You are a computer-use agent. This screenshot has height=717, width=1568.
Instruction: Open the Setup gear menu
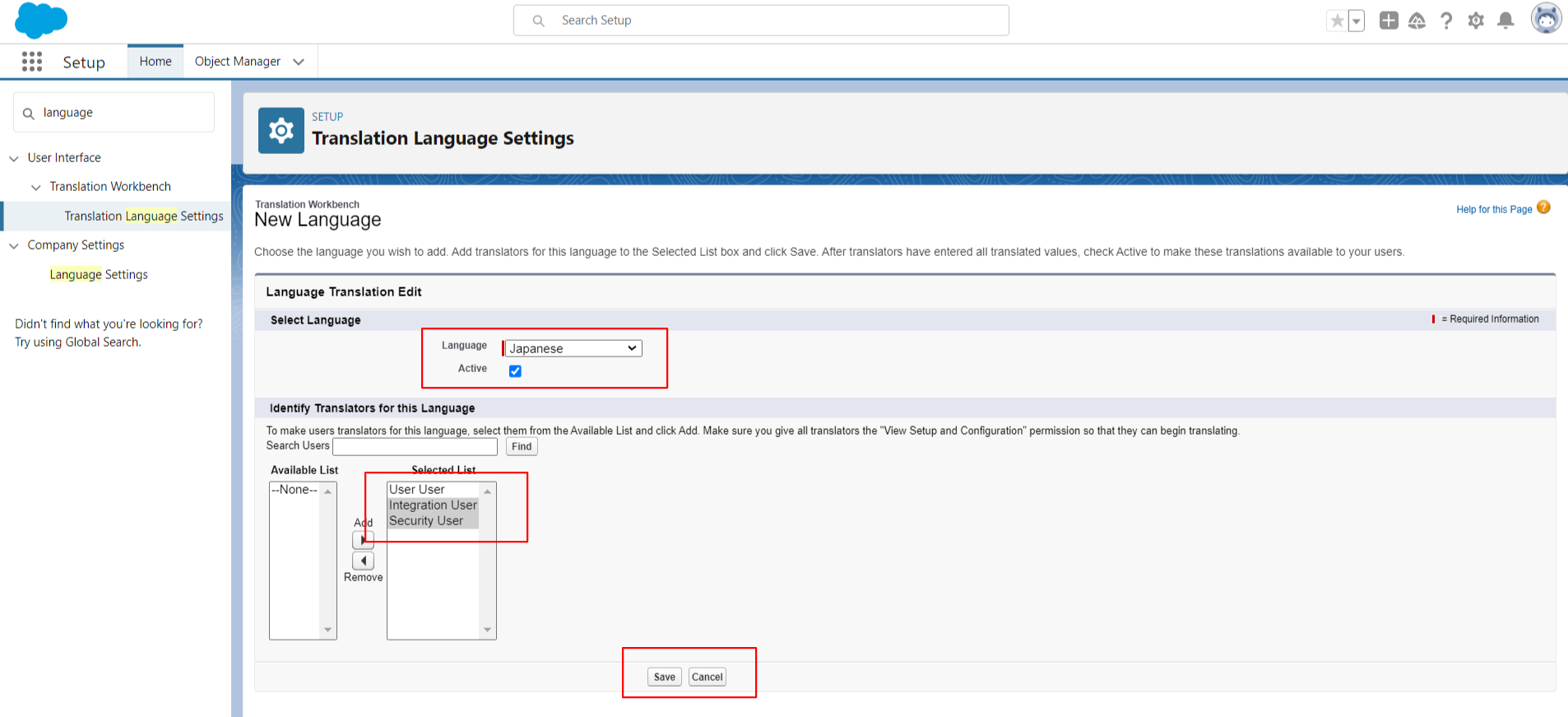1476,21
